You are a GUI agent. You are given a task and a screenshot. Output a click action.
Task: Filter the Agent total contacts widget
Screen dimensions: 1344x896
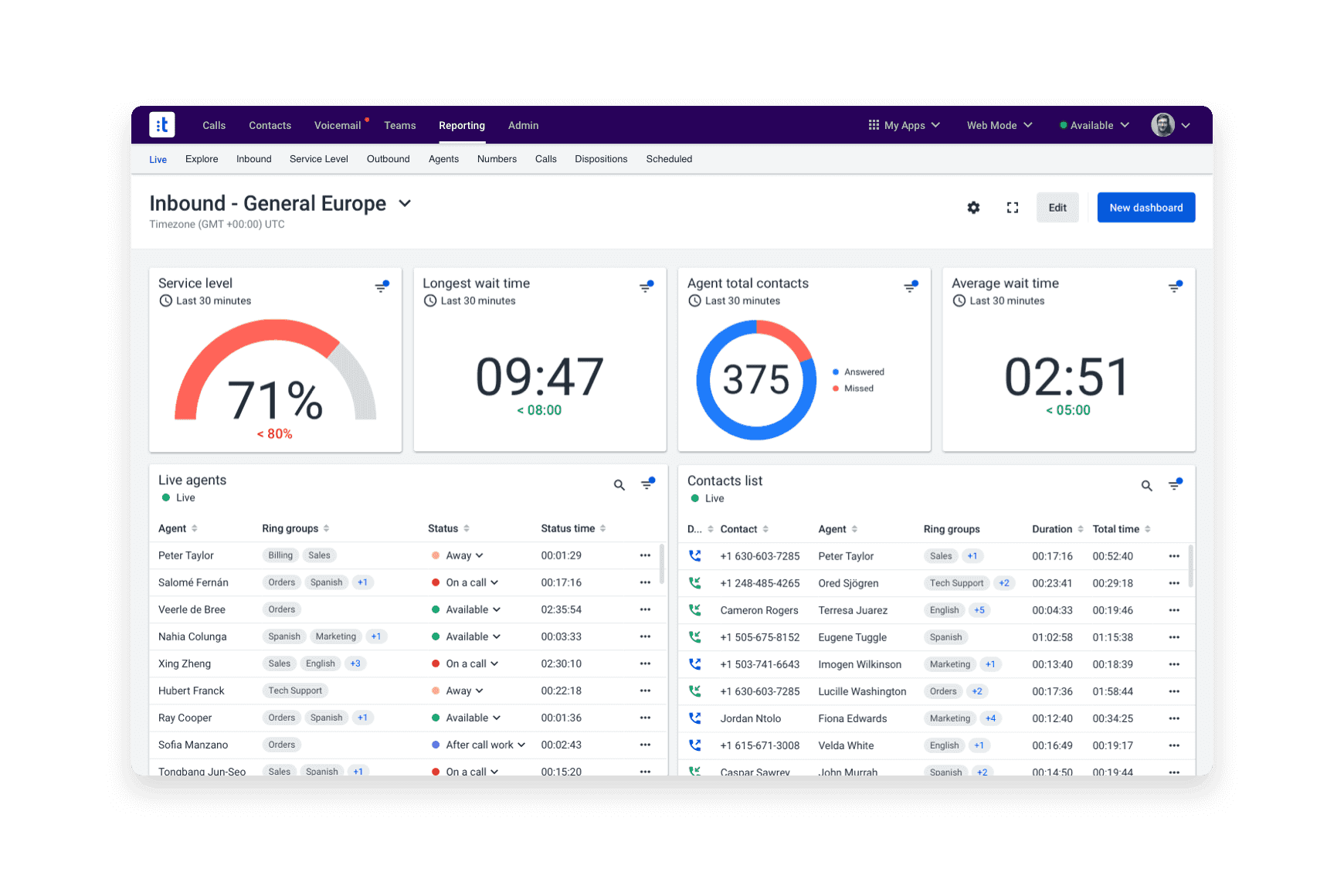click(911, 286)
